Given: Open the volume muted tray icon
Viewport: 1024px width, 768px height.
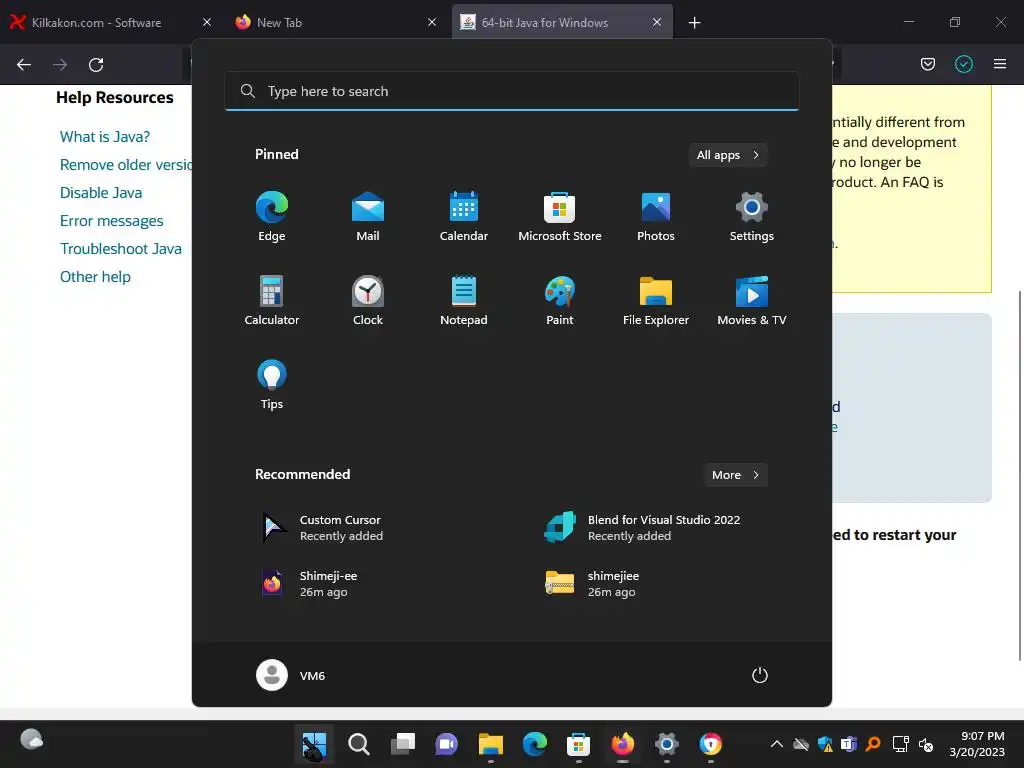Looking at the screenshot, I should pyautogui.click(x=926, y=744).
